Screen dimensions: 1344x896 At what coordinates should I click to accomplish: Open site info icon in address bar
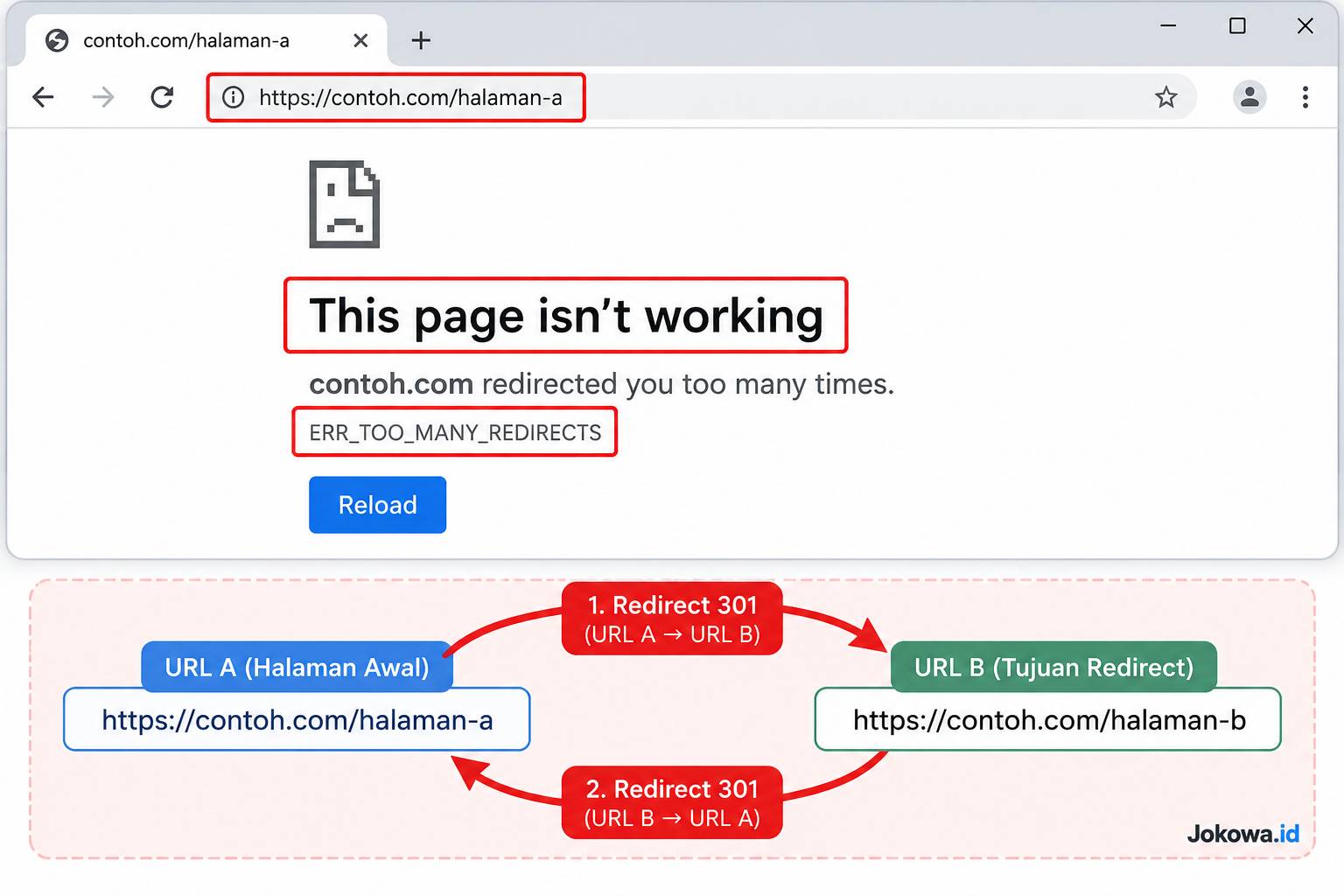click(234, 97)
